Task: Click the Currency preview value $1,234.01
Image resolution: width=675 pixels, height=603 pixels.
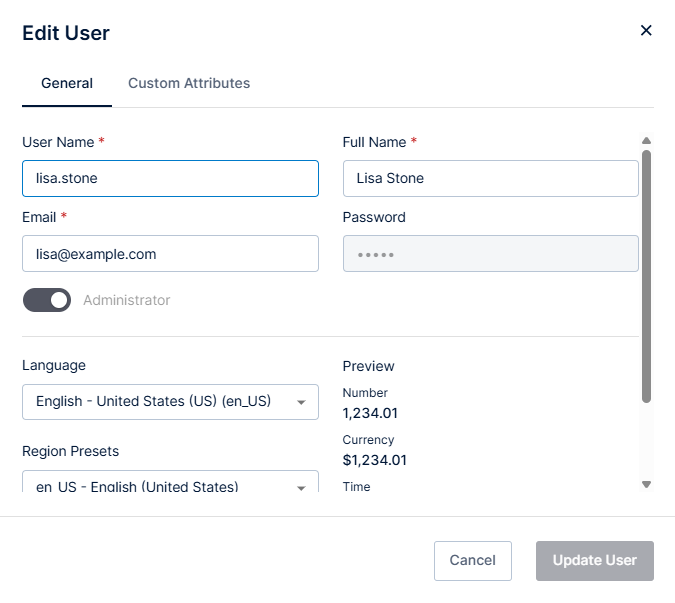Action: click(375, 460)
